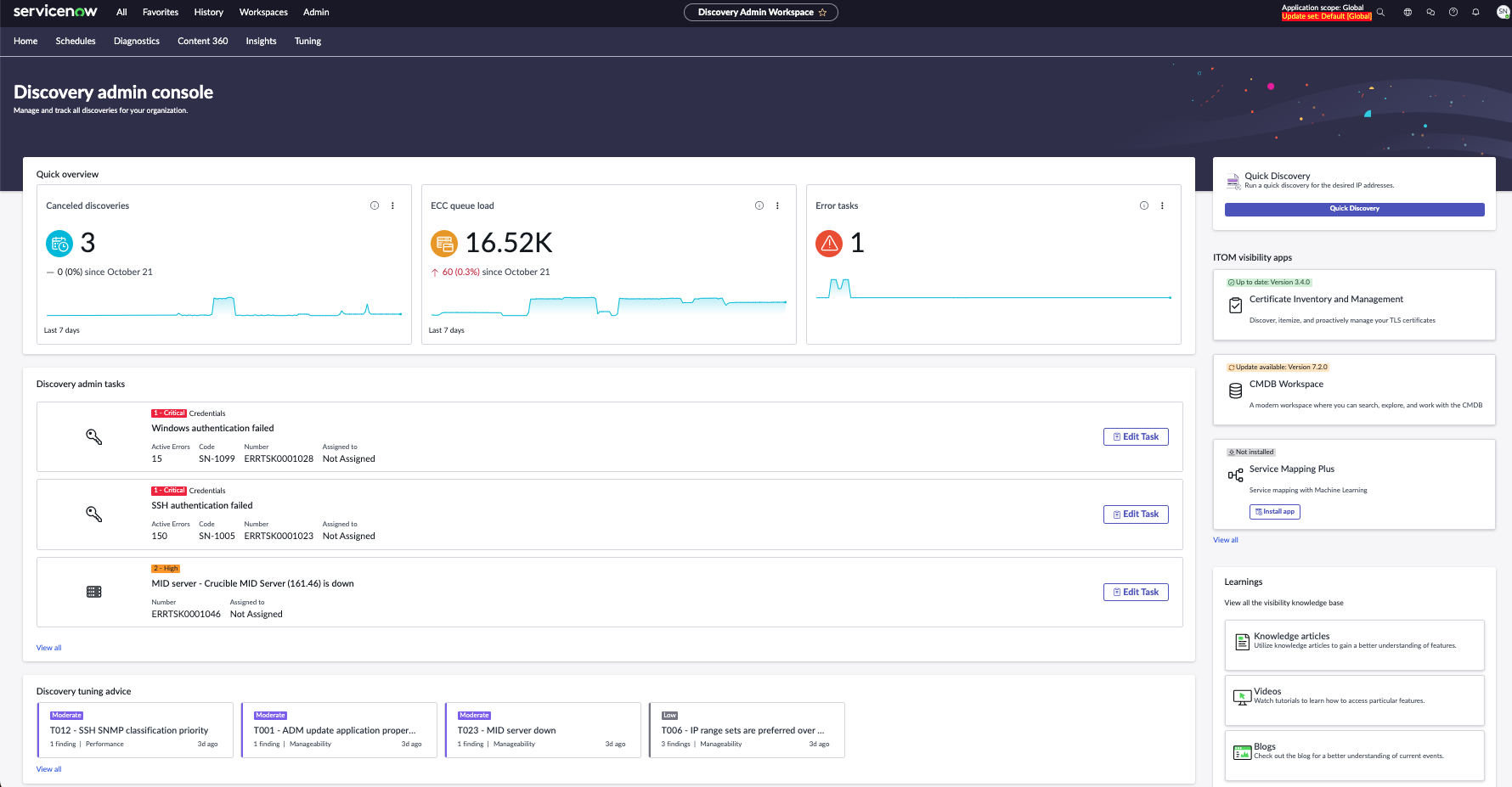Screen dimensions: 1512x787
Task: Switch to the Home tab
Action: point(25,41)
